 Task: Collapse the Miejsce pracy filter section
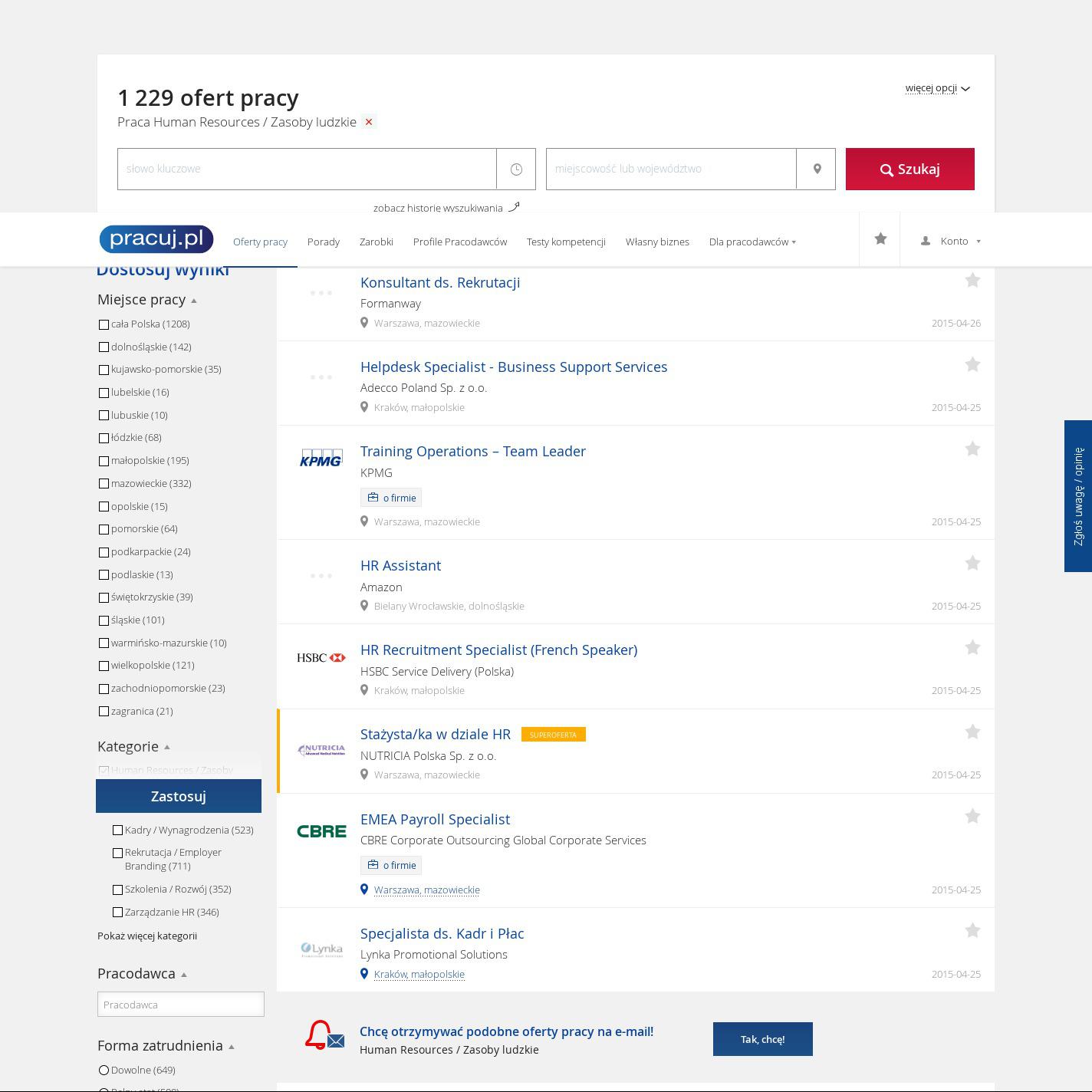pos(147,300)
